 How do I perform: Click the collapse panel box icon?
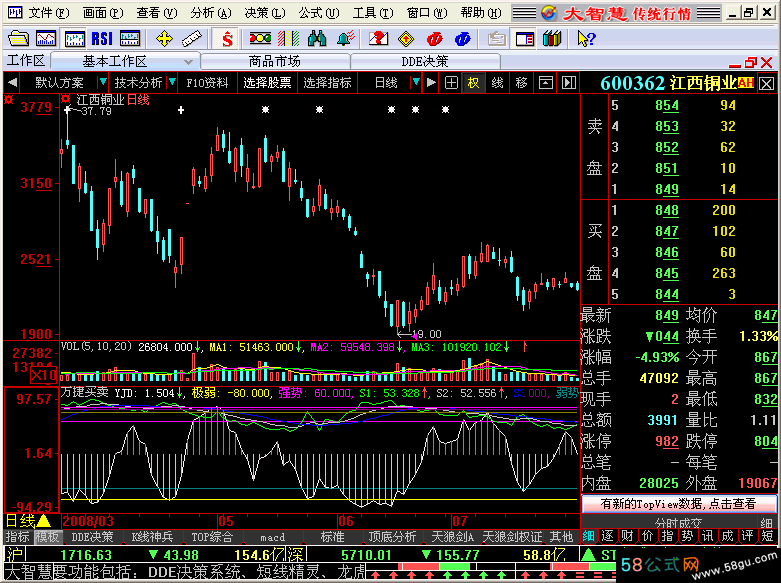coord(545,83)
